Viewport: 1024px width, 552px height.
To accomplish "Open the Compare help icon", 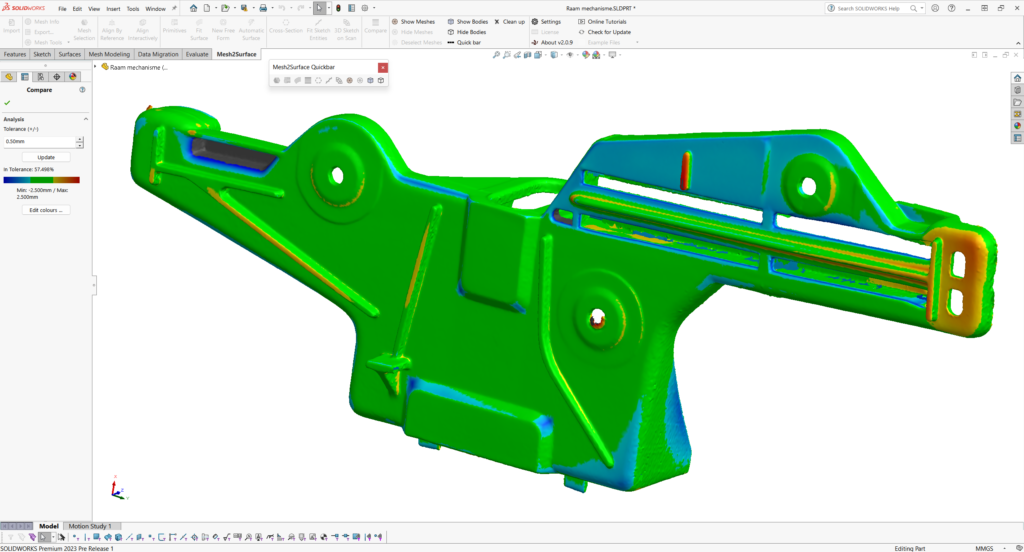I will coord(82,89).
